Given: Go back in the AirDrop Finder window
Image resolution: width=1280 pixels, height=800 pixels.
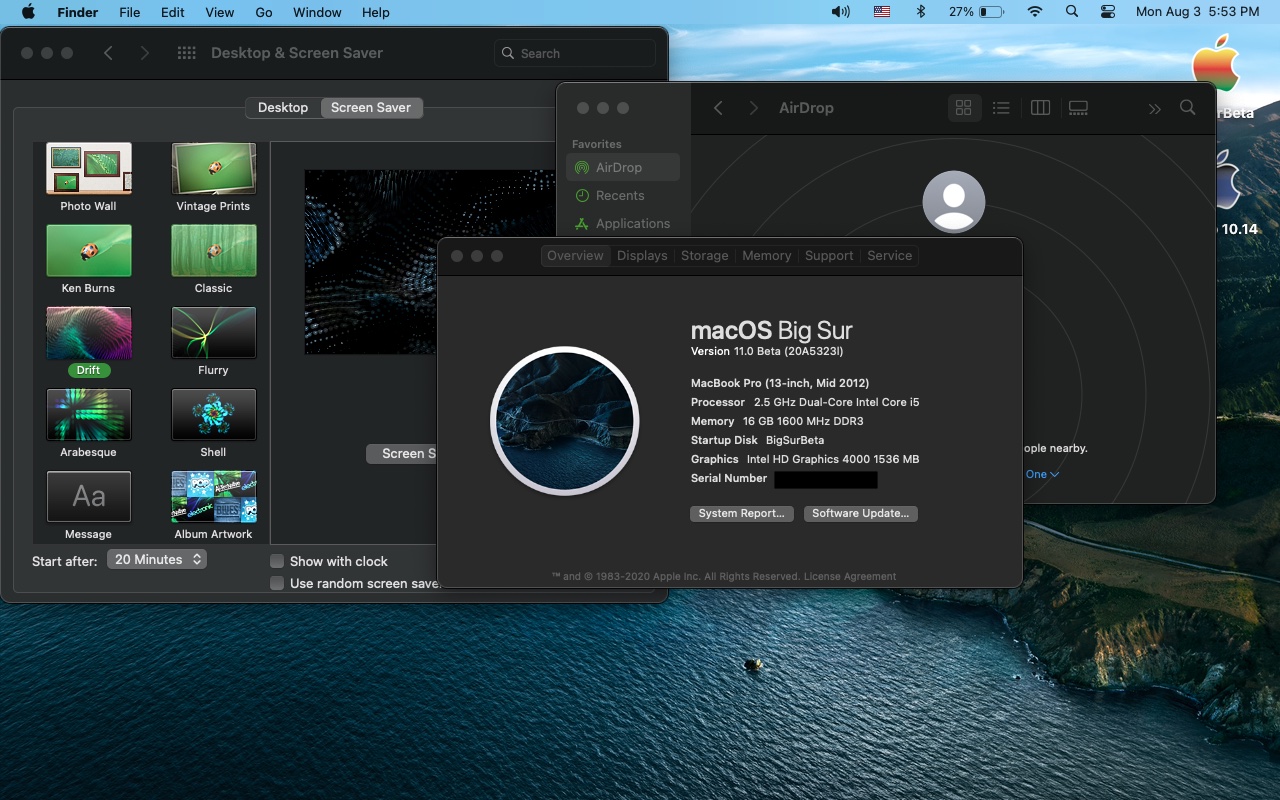Looking at the screenshot, I should (718, 108).
